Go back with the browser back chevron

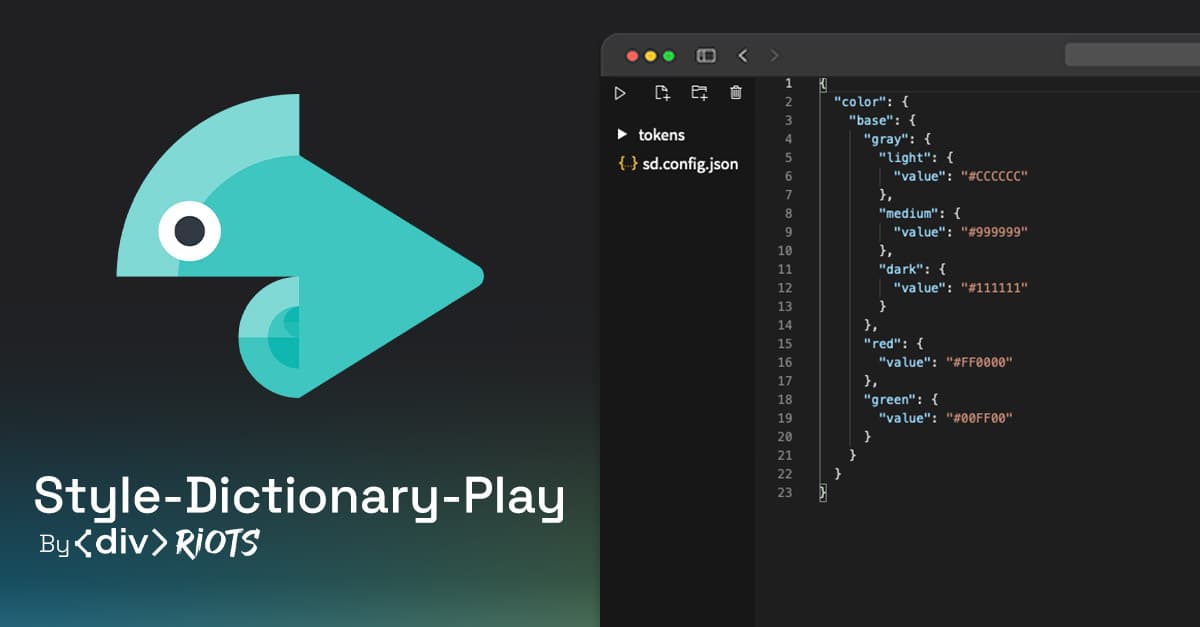coord(742,56)
